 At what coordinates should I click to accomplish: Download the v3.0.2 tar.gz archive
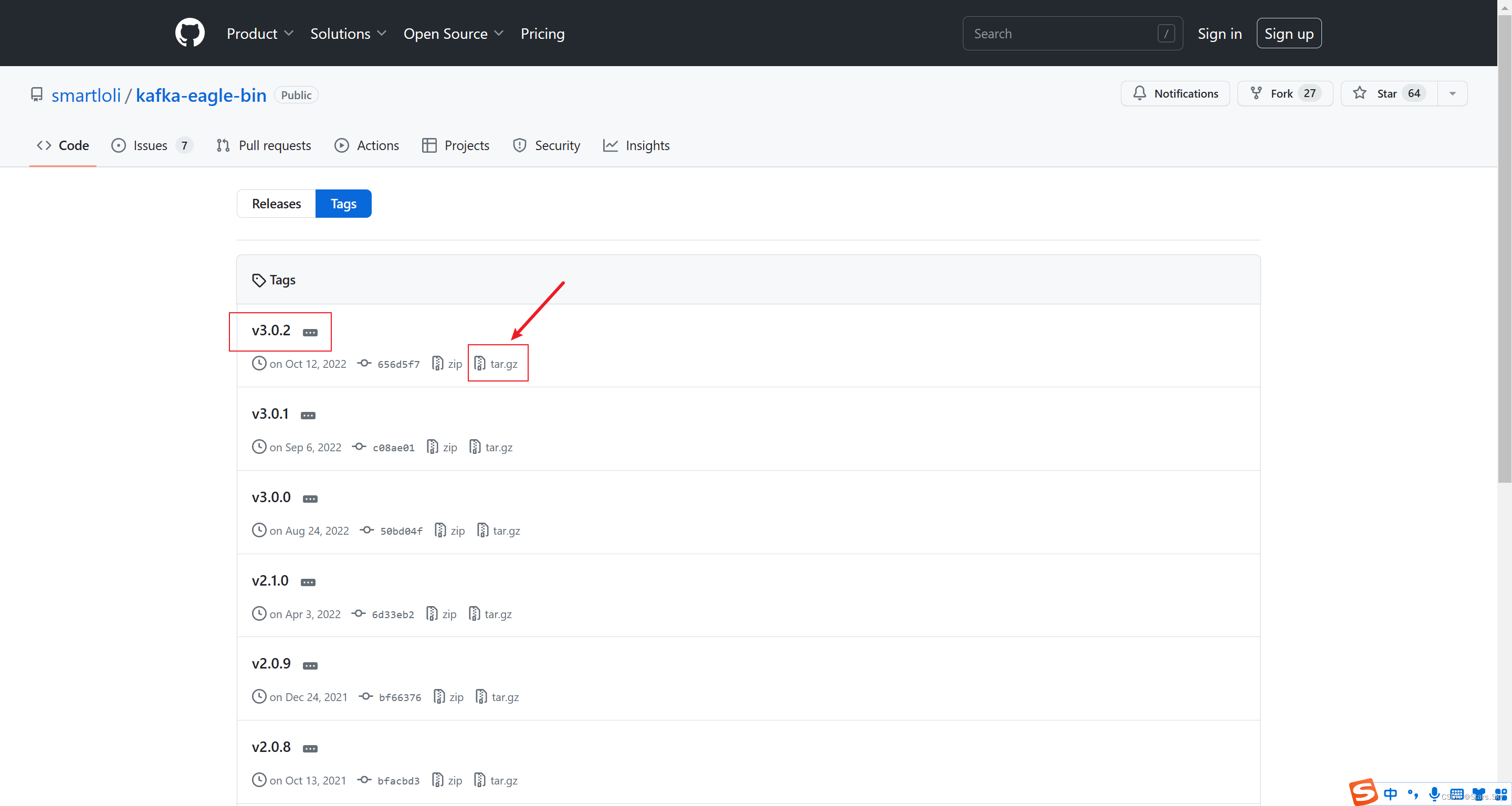tap(496, 364)
